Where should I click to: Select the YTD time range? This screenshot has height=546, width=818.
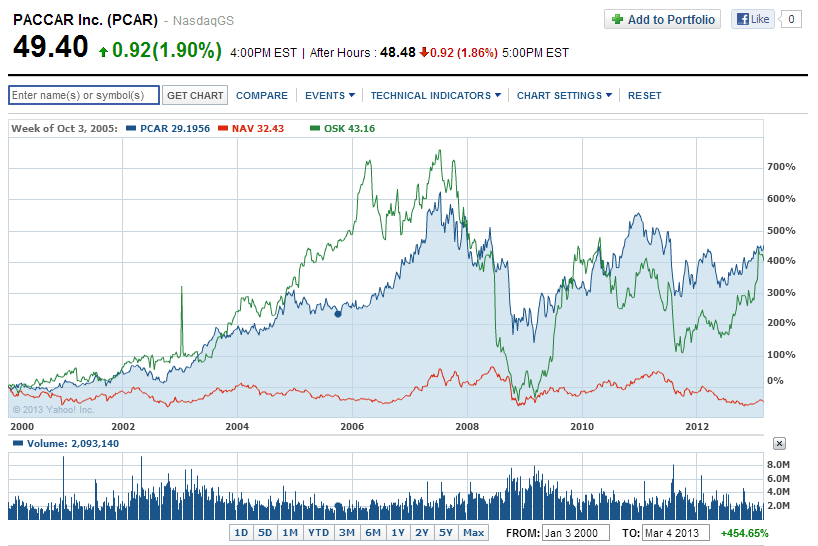pyautogui.click(x=318, y=532)
